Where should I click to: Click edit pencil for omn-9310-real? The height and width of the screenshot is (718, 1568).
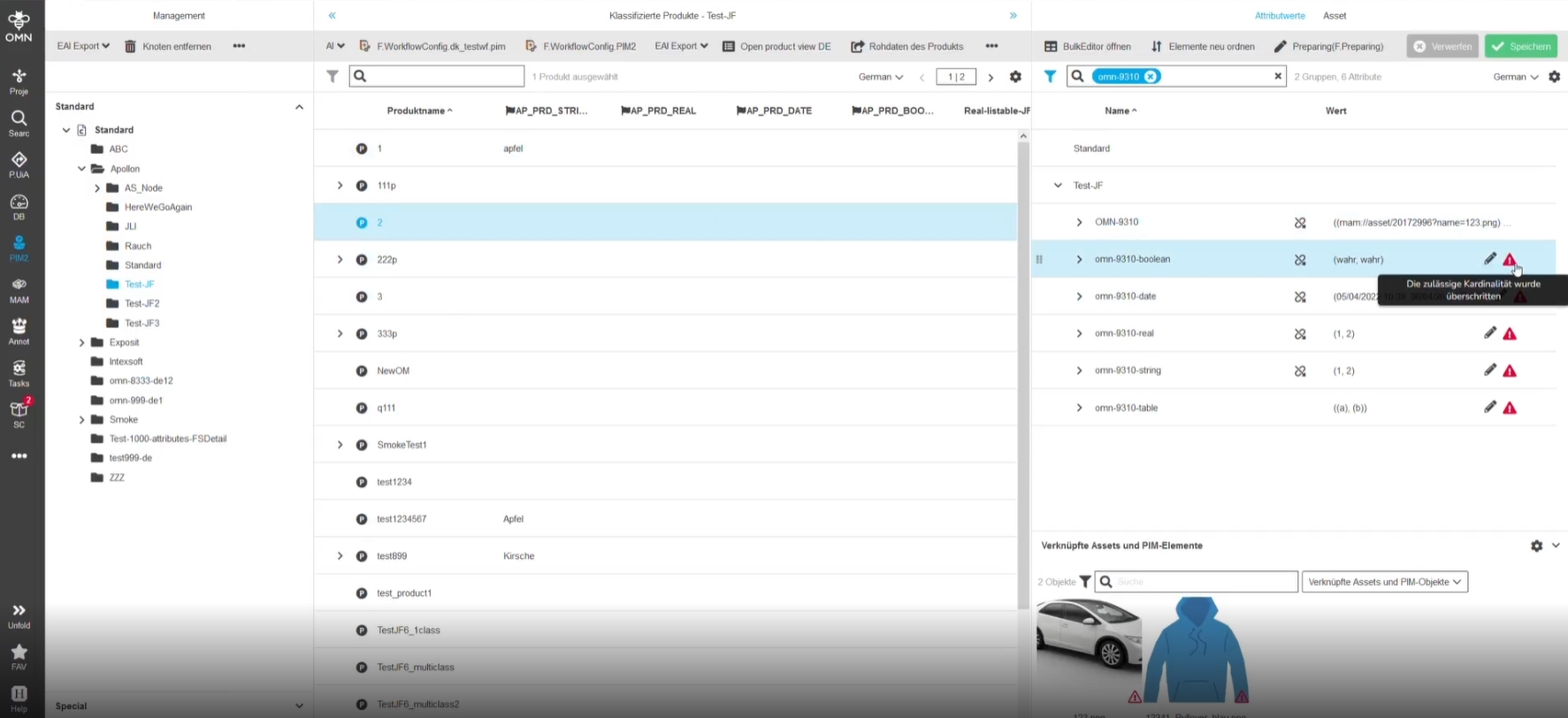coord(1489,333)
